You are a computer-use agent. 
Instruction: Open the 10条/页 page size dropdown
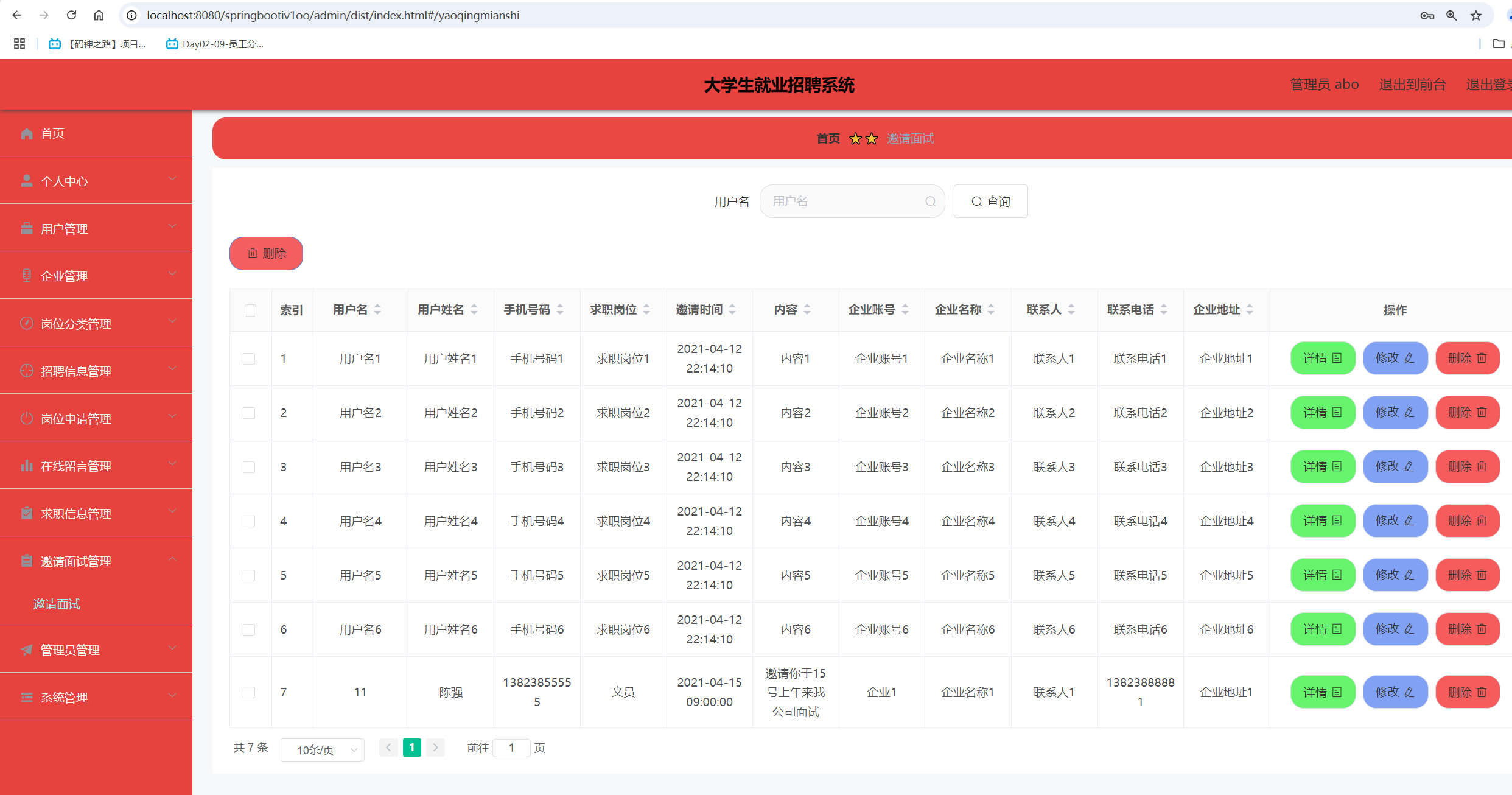[x=322, y=749]
